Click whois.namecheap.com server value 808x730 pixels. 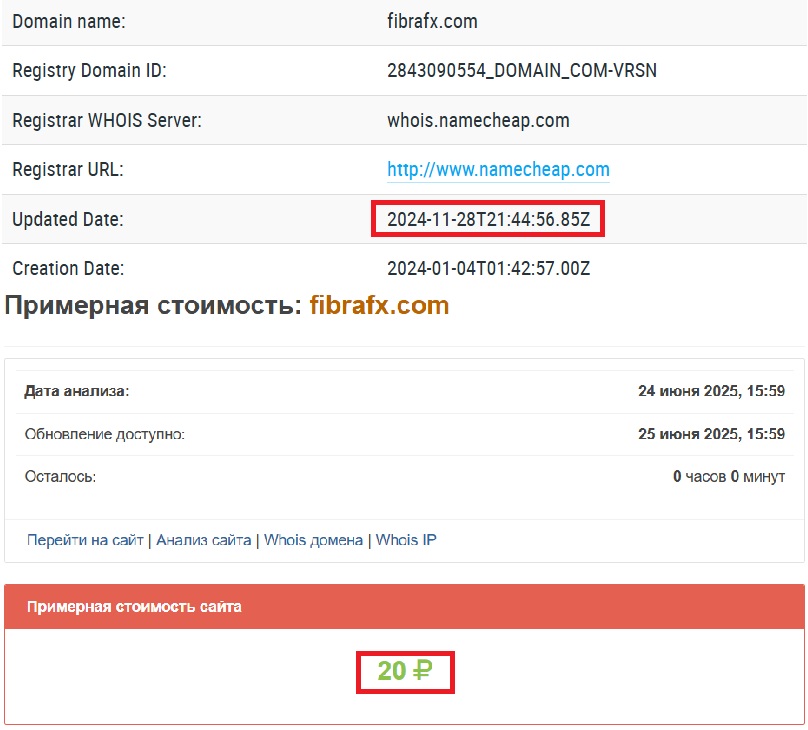[x=478, y=120]
